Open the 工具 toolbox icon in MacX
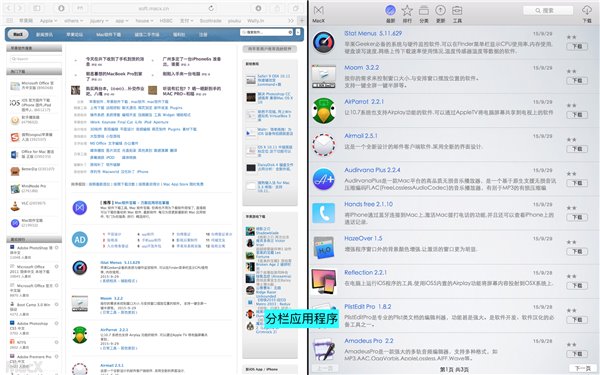The height and width of the screenshot is (375, 600). [457, 10]
